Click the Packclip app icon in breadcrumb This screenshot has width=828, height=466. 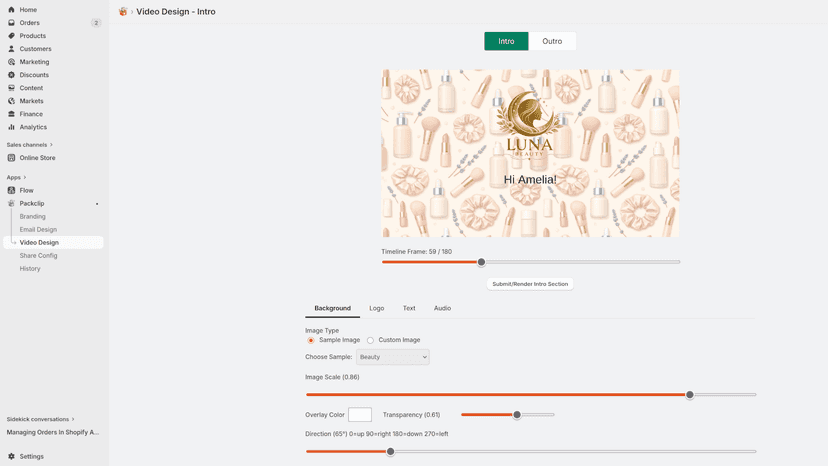click(123, 12)
